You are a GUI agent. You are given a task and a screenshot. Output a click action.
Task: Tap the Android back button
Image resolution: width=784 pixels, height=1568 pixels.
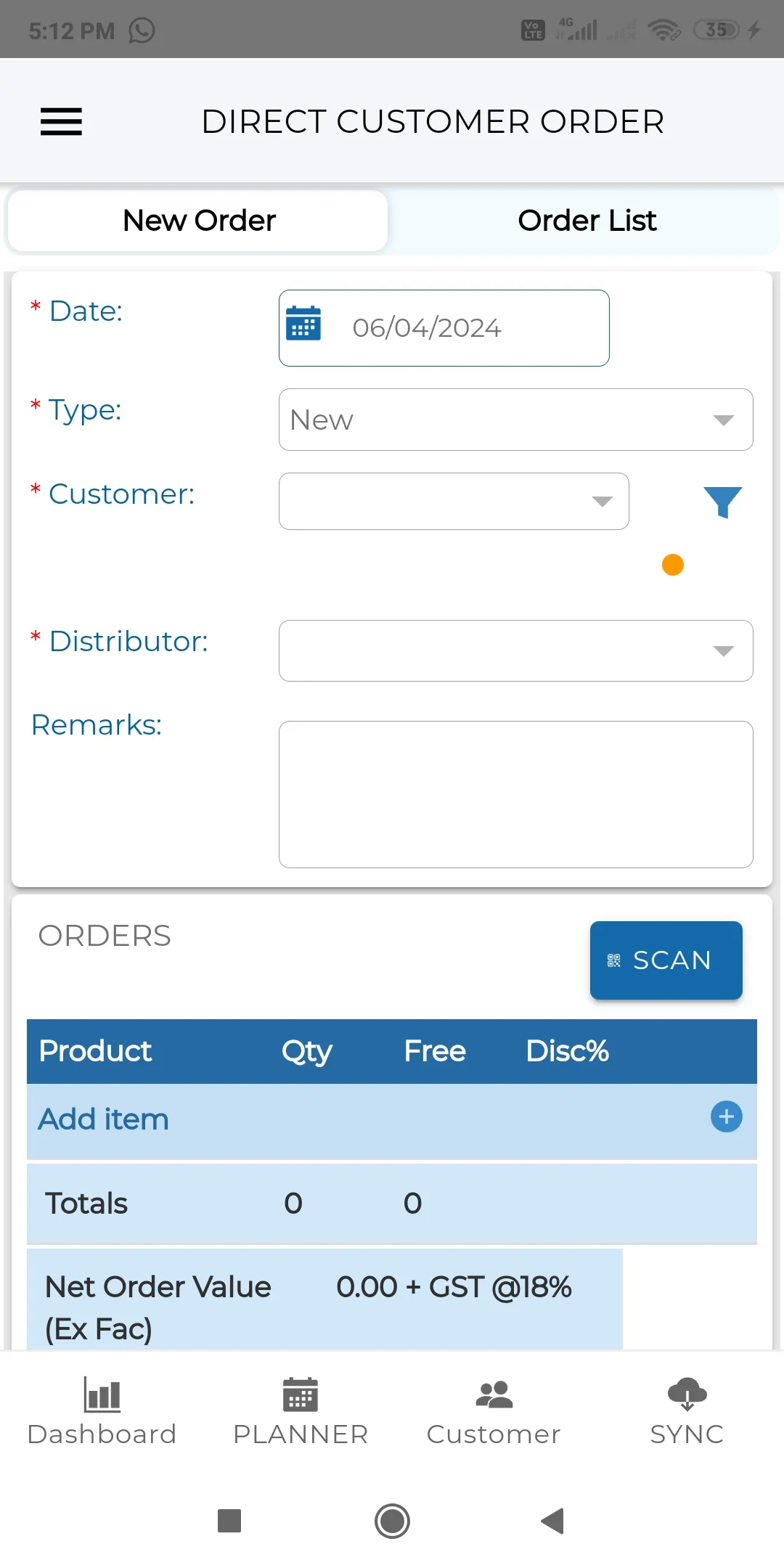click(553, 1521)
